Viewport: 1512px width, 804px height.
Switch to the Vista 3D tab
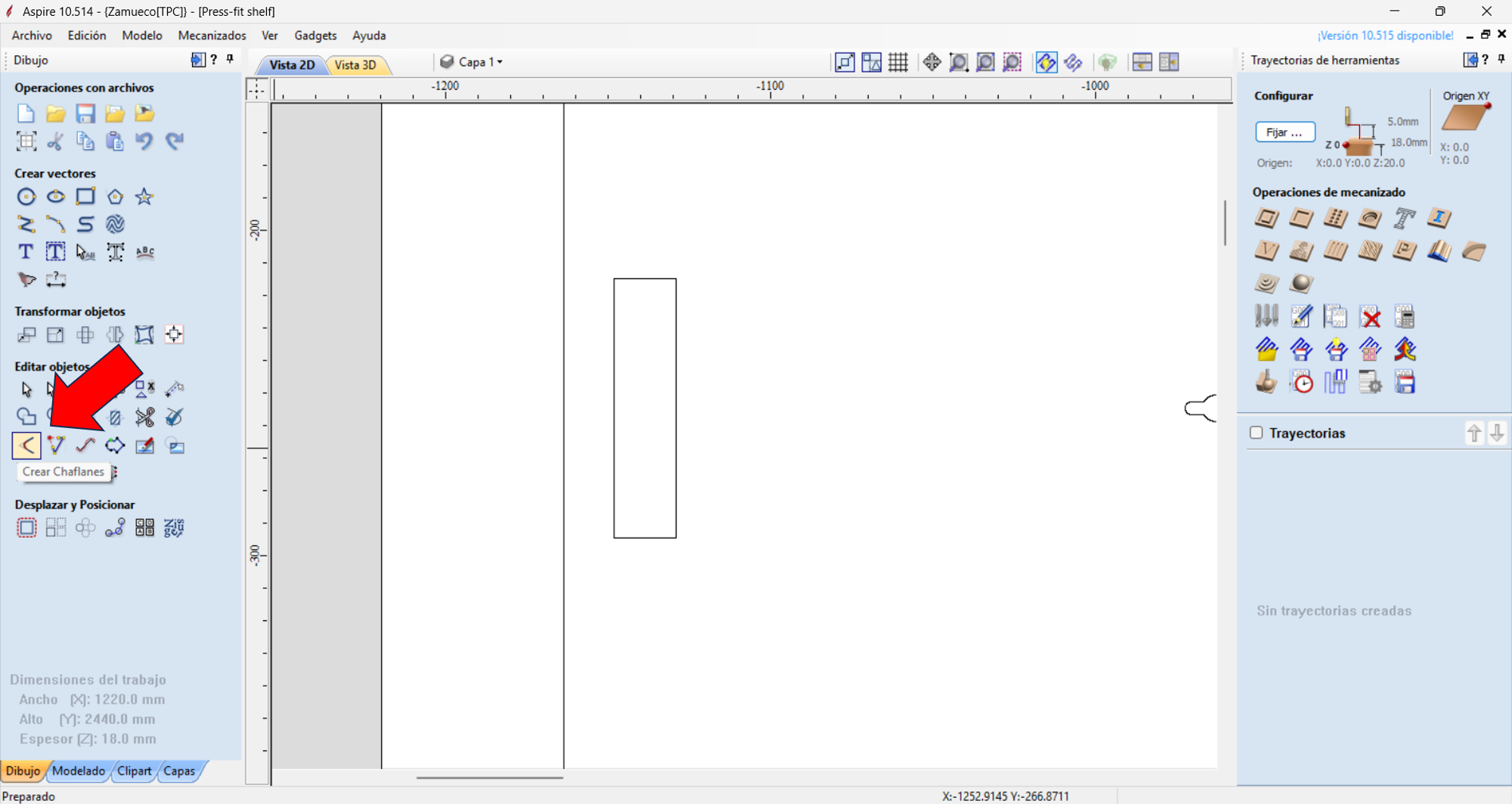coord(357,64)
